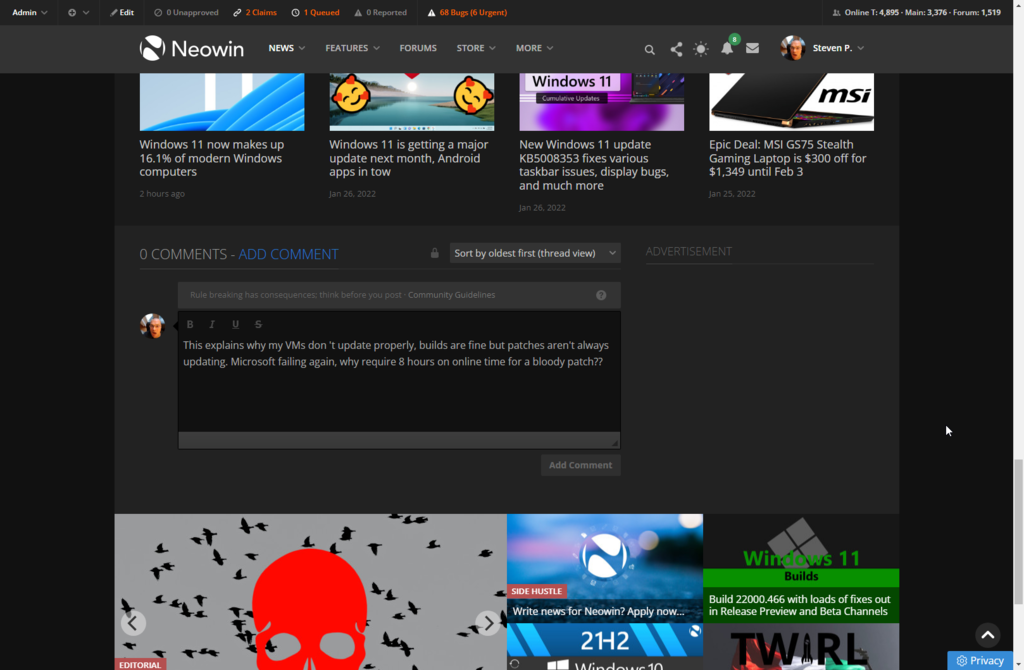1024x670 pixels.
Task: Open MSI GS75 Stealth deal headline
Action: point(788,158)
